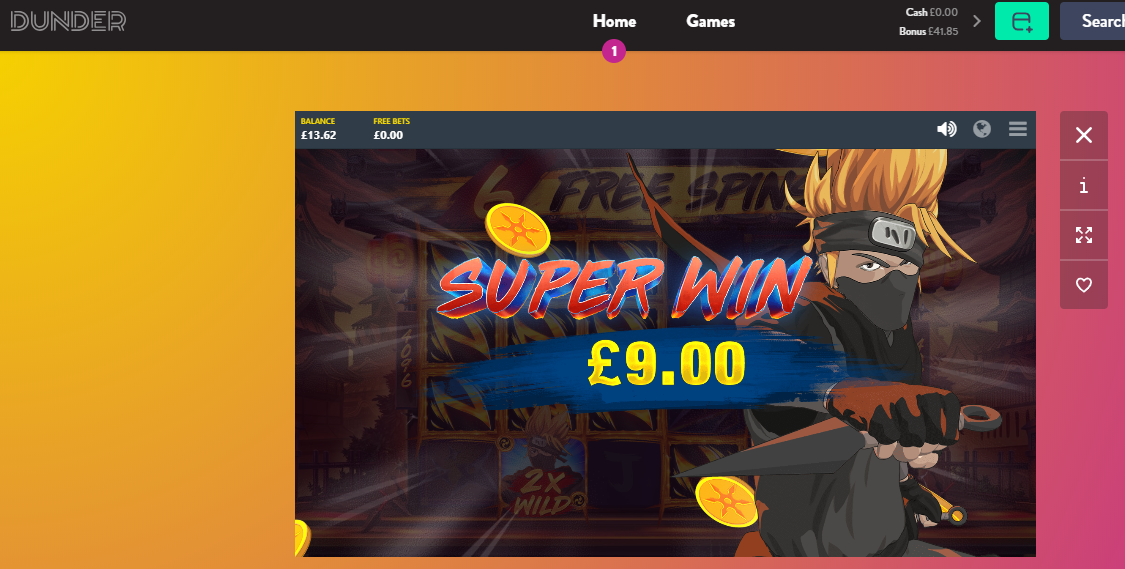Add game to favourites with heart icon
Viewport: 1125px width, 569px height.
[x=1083, y=285]
